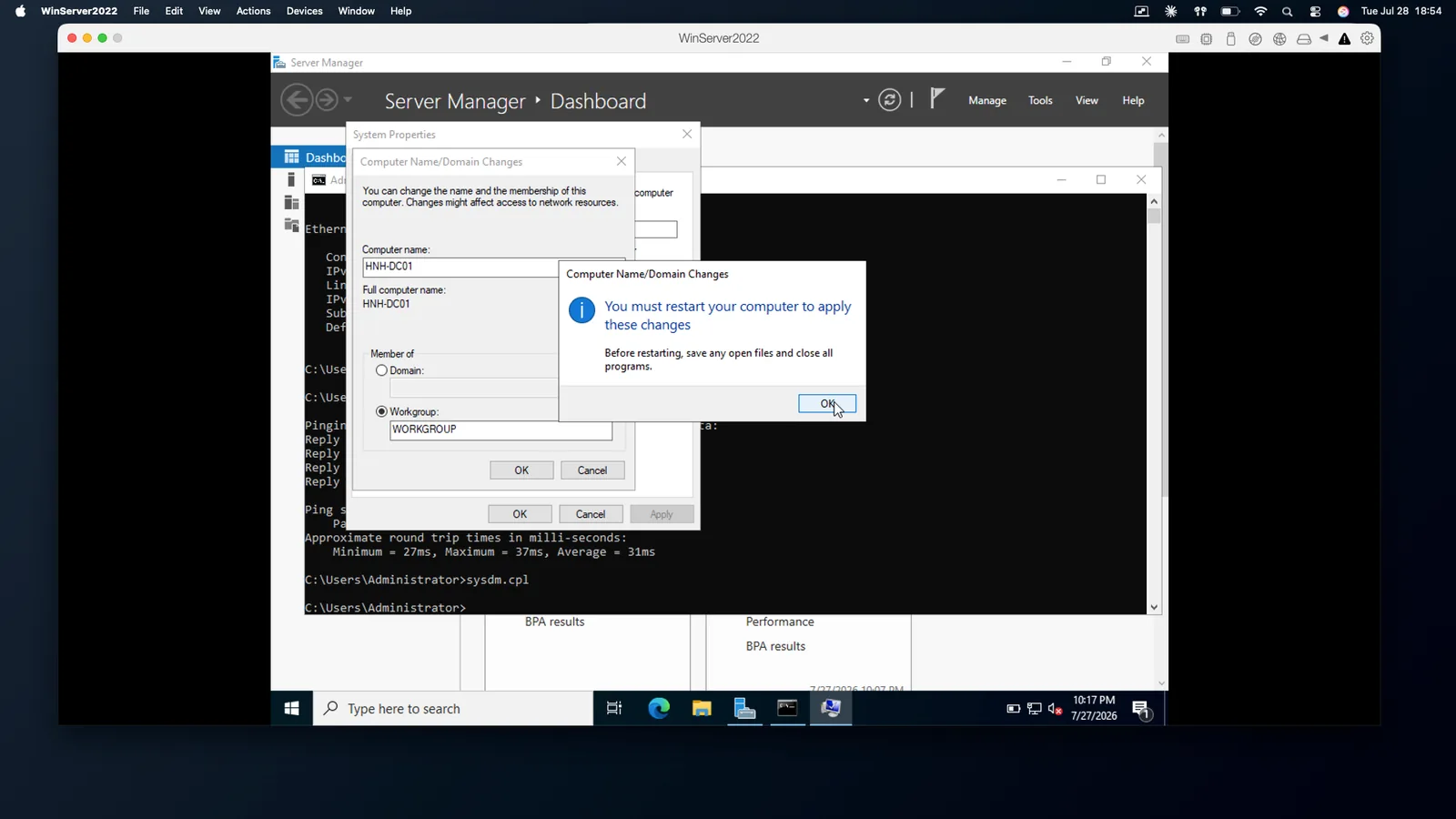
Task: Click the taskbar search box
Action: click(x=453, y=708)
